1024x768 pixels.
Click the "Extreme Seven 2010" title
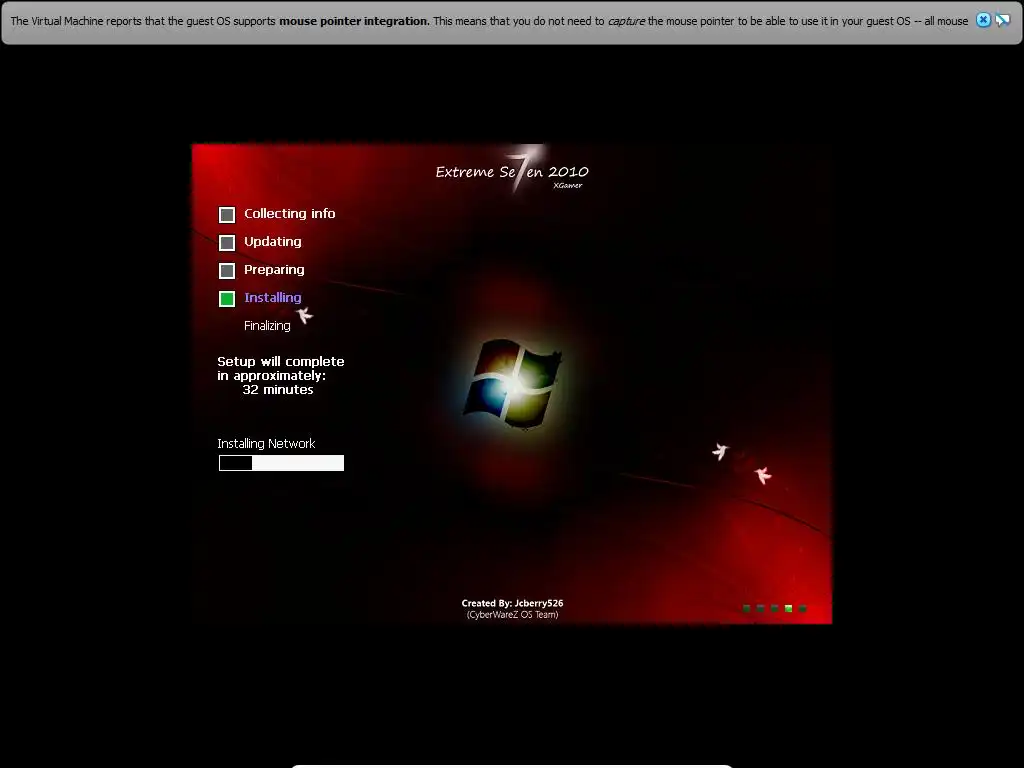(x=512, y=172)
